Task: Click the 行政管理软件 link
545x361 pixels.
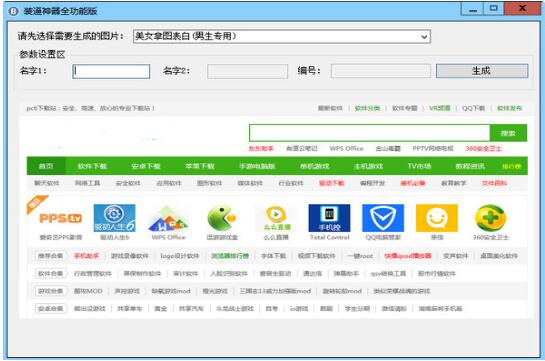Action: click(93, 273)
